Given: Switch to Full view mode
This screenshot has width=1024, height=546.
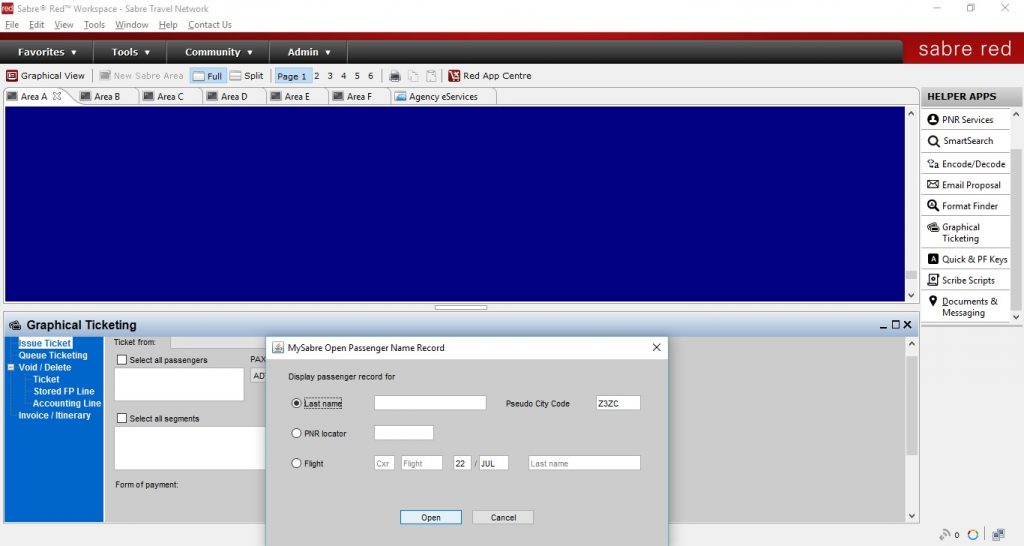Looking at the screenshot, I should (x=208, y=76).
